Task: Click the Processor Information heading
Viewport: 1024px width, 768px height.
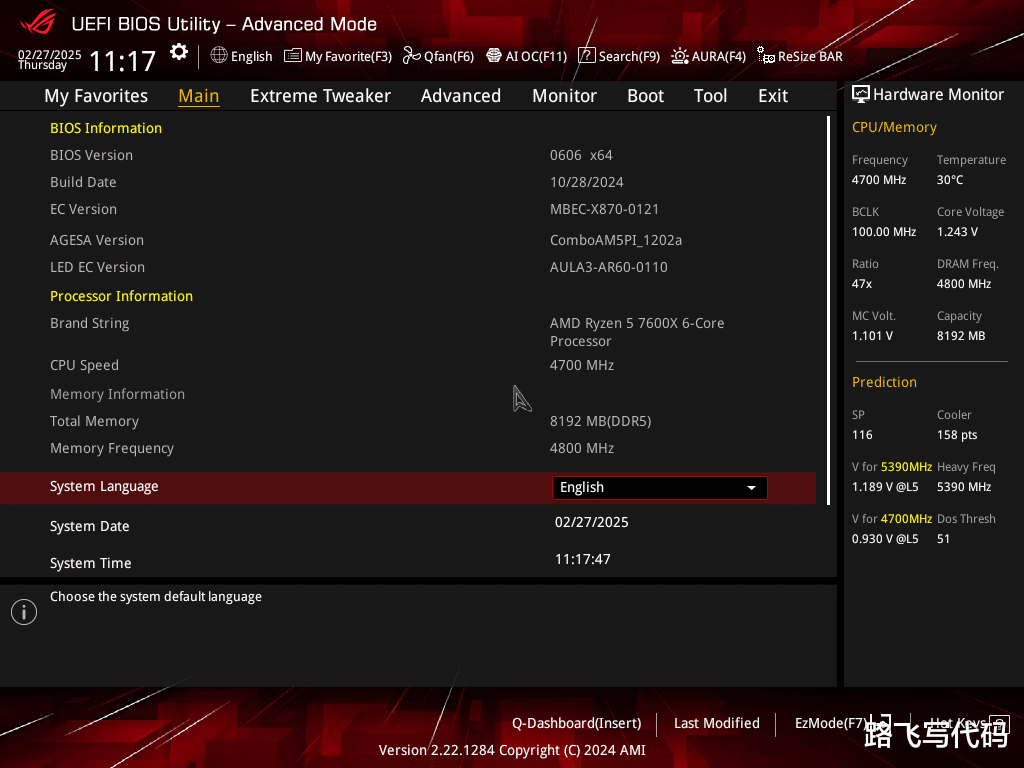Action: pos(121,296)
